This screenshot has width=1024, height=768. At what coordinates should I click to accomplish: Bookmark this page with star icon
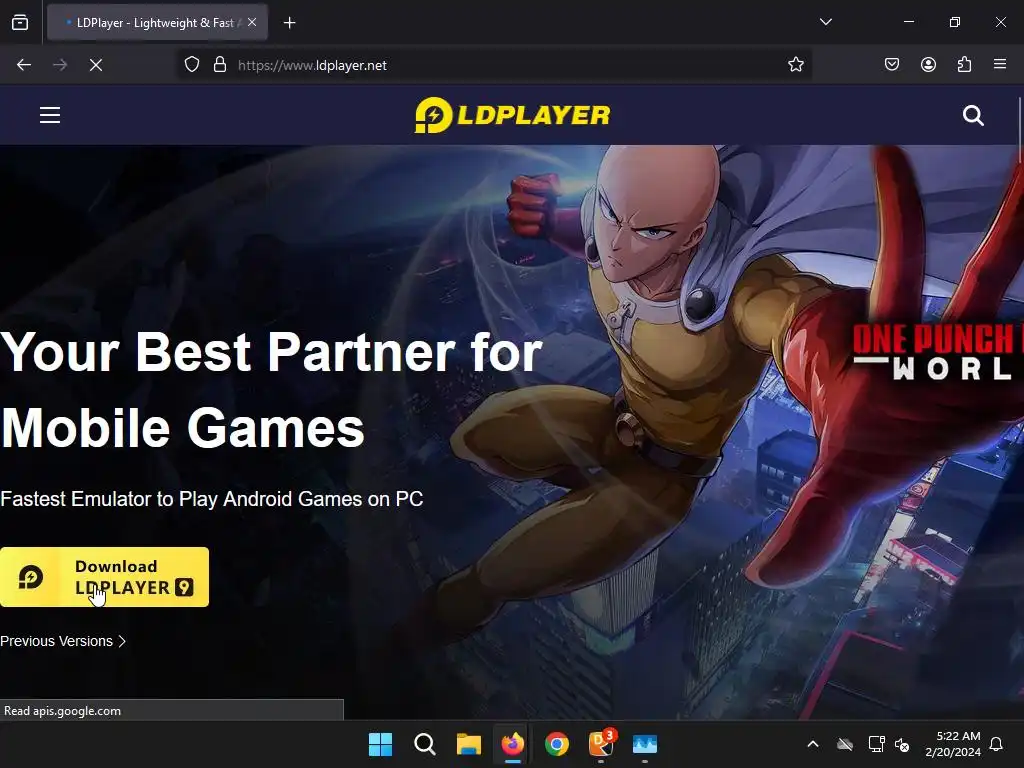point(795,65)
